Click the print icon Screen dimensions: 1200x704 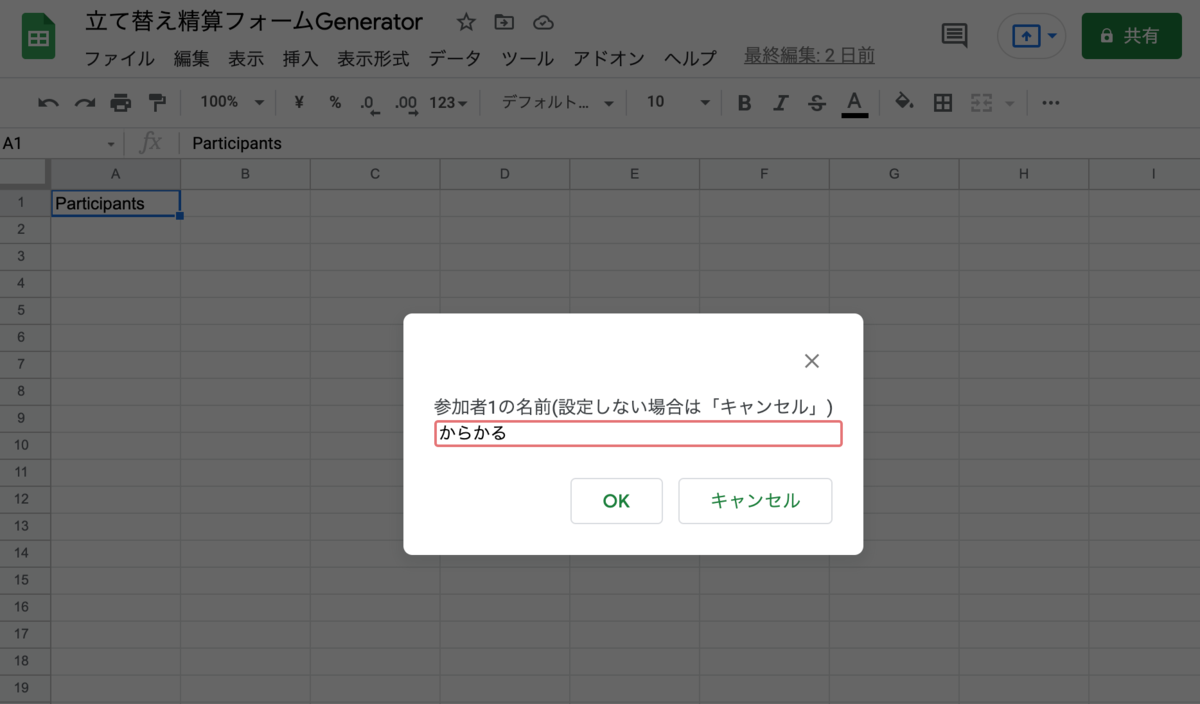[120, 102]
